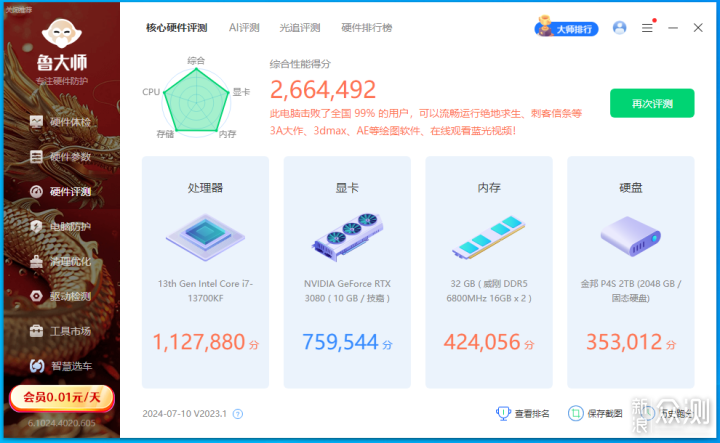Image resolution: width=720 pixels, height=443 pixels.
Task: Click the memory score 424,056
Action: [482, 342]
